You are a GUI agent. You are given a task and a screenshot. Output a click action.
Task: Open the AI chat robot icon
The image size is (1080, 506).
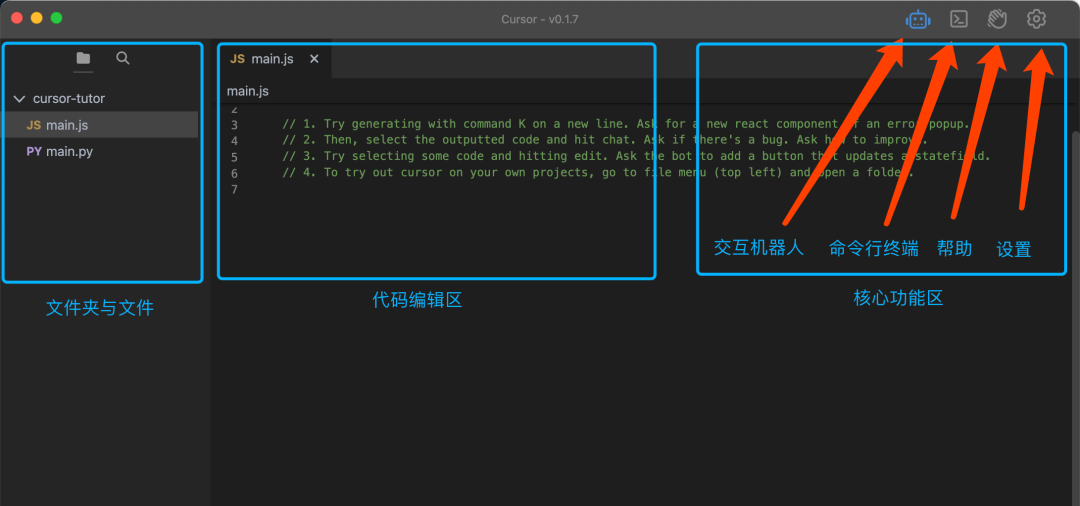(x=918, y=19)
